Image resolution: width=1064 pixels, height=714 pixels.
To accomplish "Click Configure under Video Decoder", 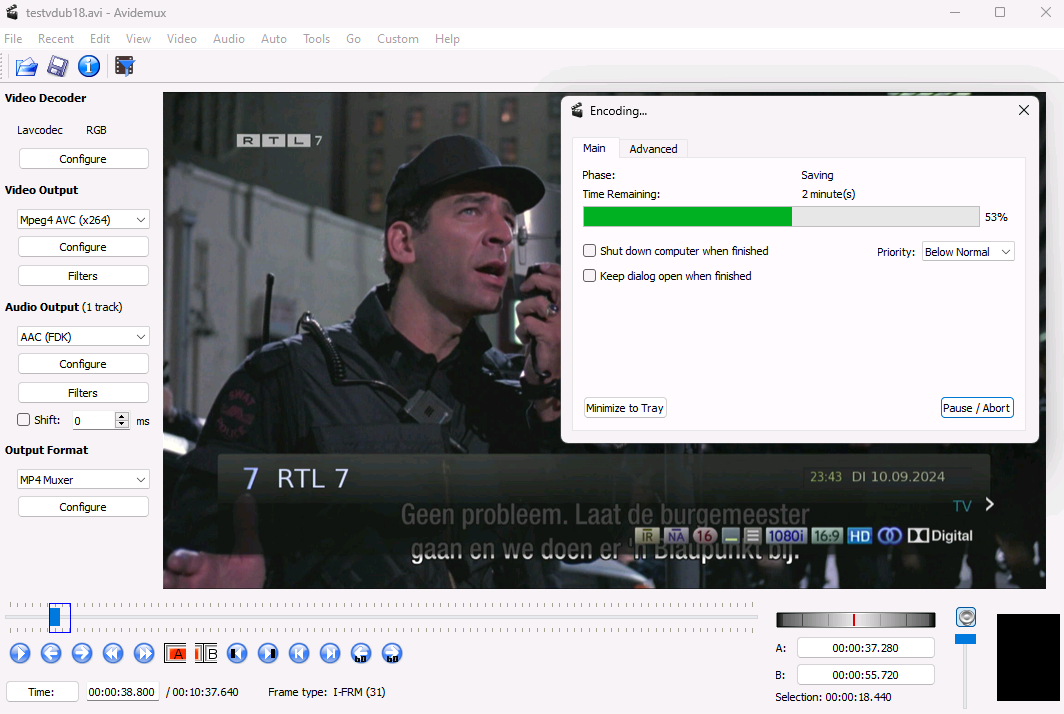I will [x=83, y=159].
